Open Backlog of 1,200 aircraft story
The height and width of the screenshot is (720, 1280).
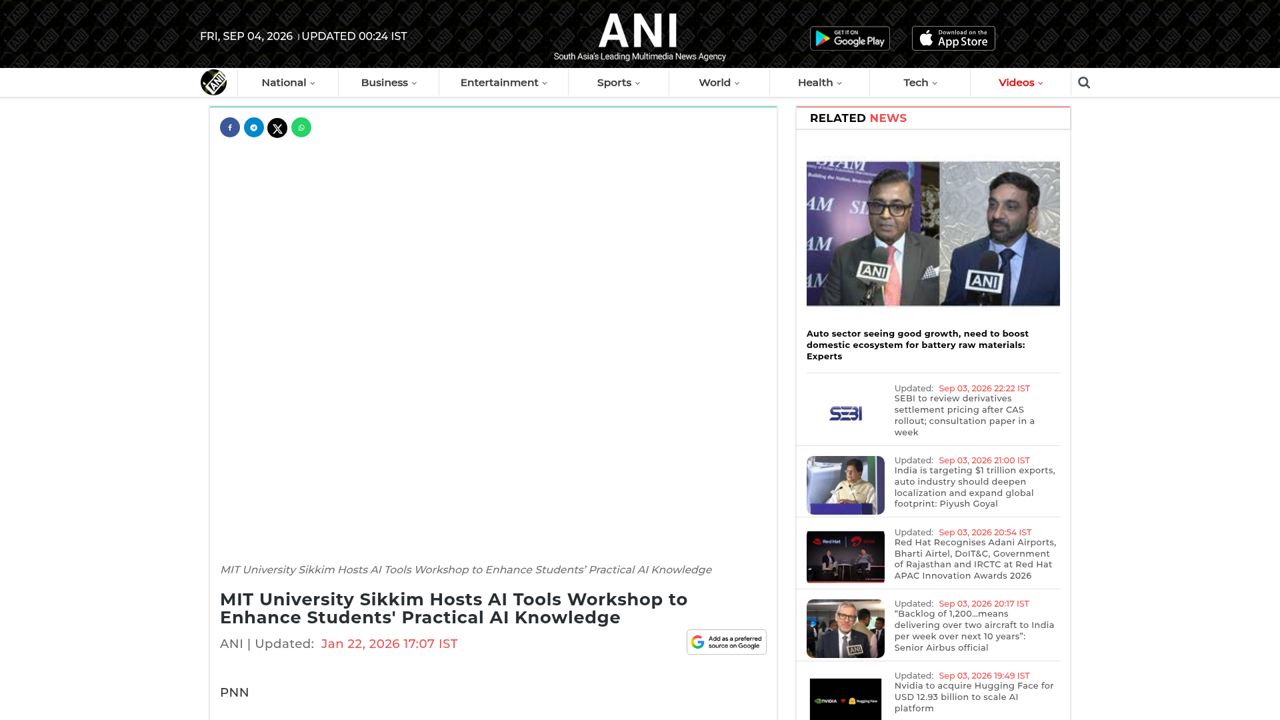tap(974, 630)
